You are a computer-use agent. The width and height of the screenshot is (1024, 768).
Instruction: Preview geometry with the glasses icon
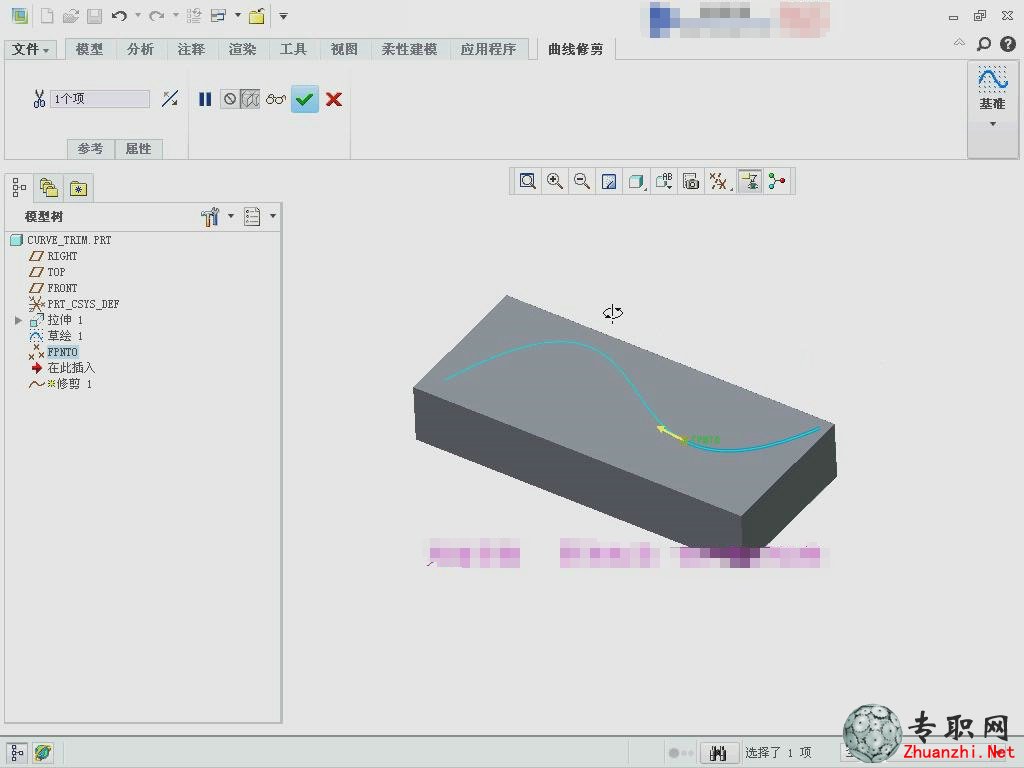point(276,99)
